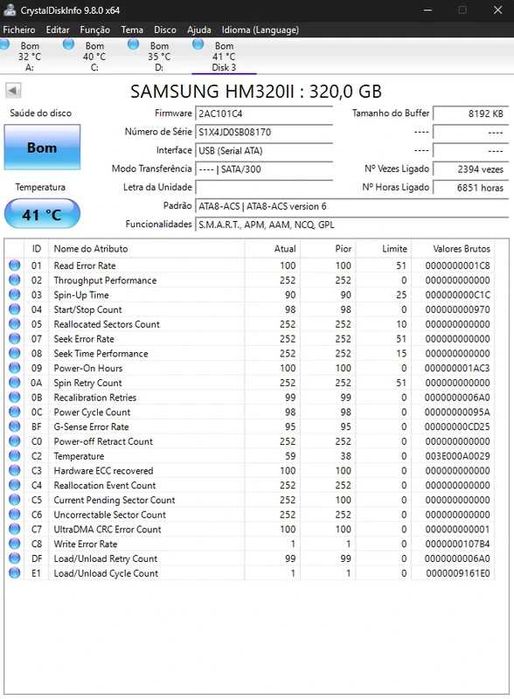Click raw value 003E000A0029 of Temperature
This screenshot has height=699, width=514.
[x=457, y=456]
